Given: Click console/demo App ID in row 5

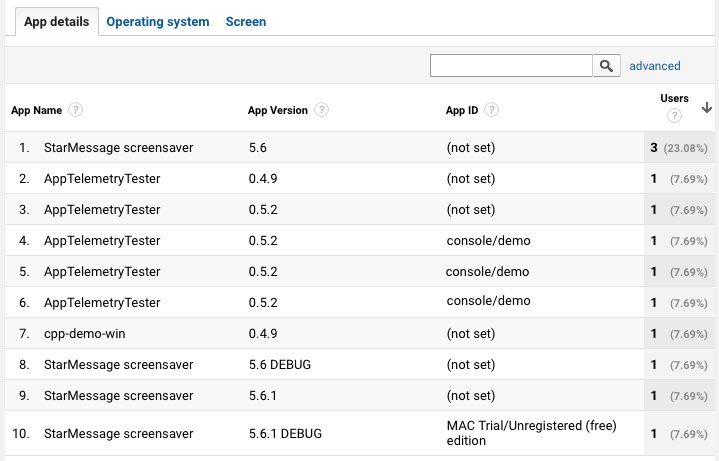Looking at the screenshot, I should [487, 272].
